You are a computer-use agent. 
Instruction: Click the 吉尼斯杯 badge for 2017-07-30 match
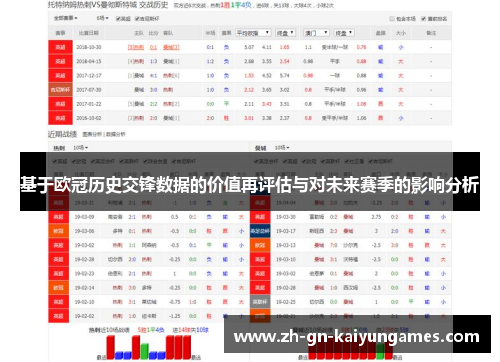pos(60,90)
